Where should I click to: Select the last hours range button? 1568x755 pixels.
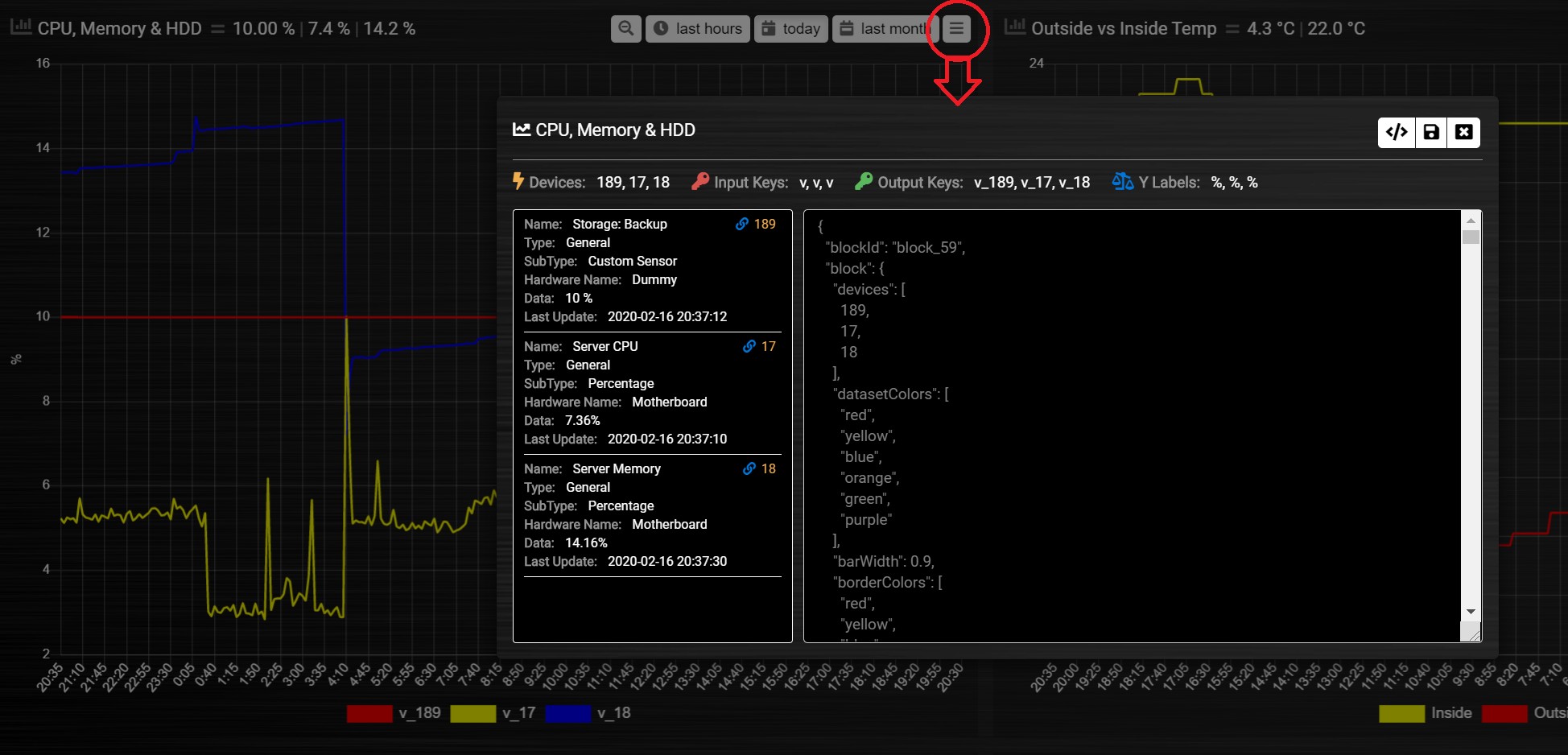698,29
